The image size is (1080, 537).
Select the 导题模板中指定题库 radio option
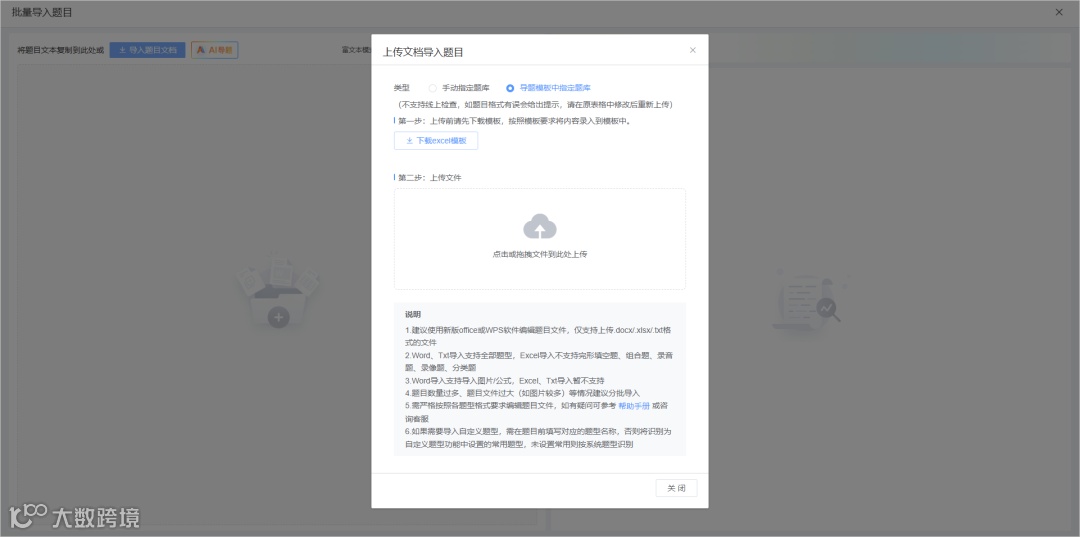click(x=548, y=88)
